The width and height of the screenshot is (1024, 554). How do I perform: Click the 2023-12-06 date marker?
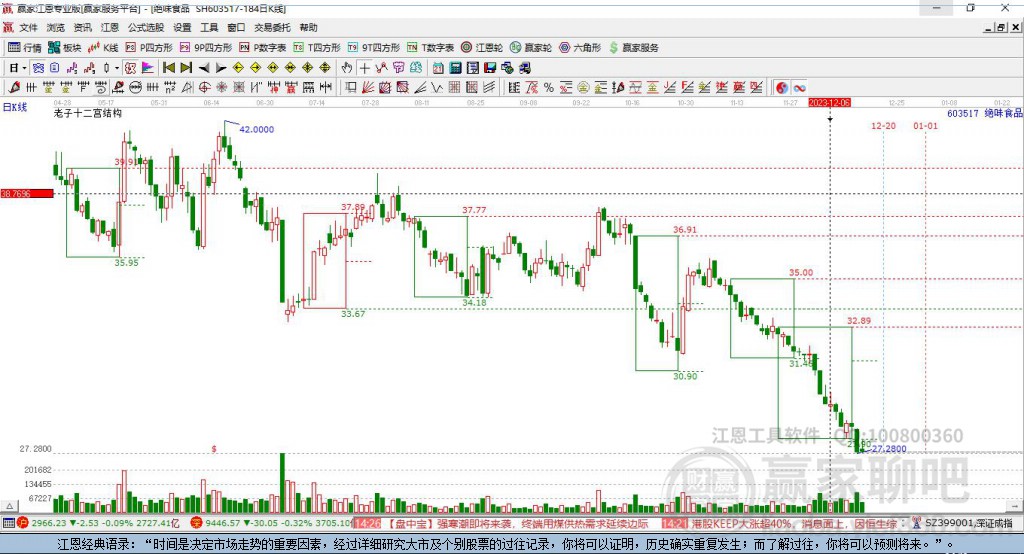point(829,103)
